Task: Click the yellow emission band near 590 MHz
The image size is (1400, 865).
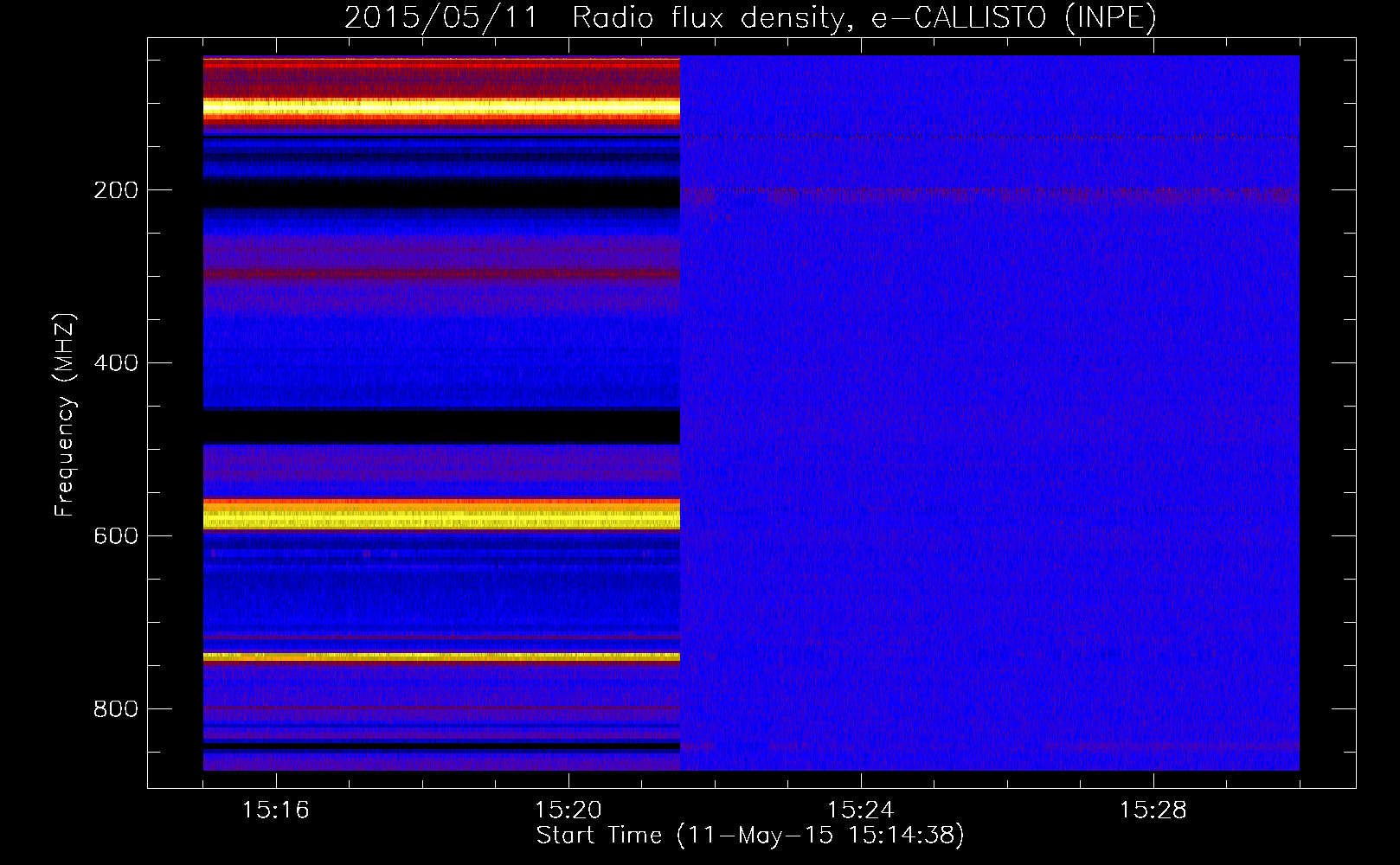Action: tap(441, 516)
